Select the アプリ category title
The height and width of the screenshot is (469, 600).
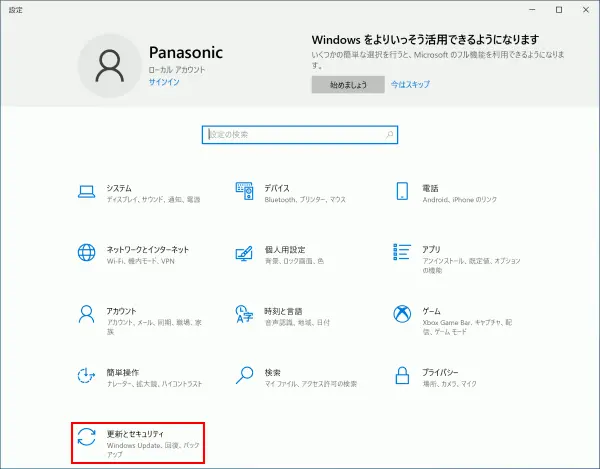tap(431, 249)
